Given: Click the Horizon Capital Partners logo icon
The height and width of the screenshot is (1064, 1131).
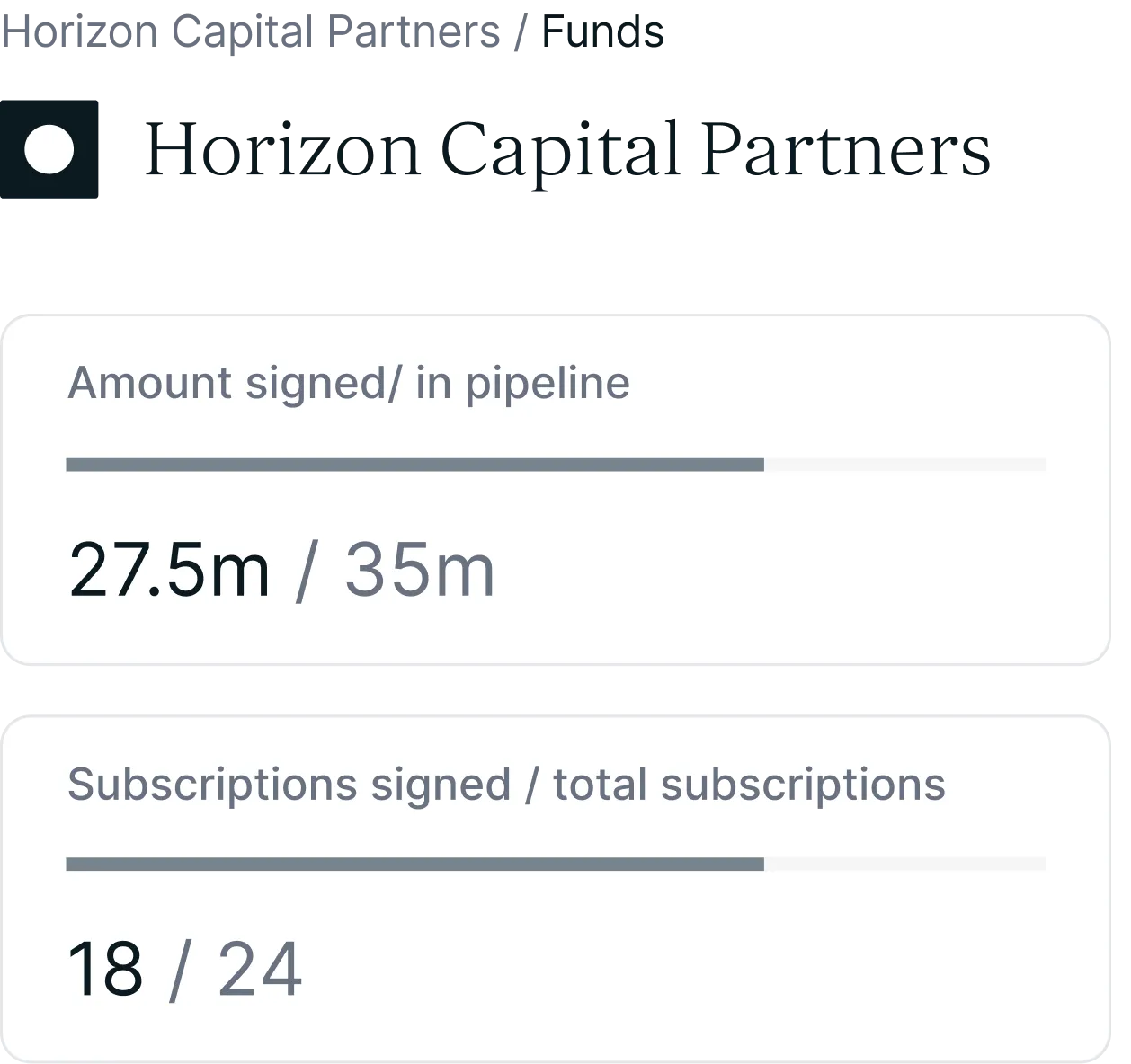Looking at the screenshot, I should pyautogui.click(x=49, y=149).
